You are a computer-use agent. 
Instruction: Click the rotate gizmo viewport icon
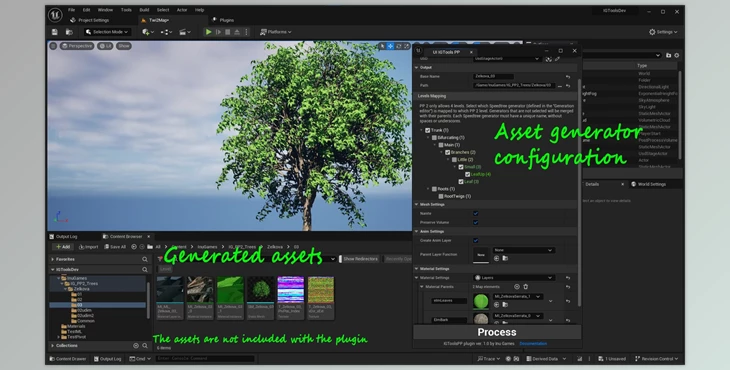399,46
